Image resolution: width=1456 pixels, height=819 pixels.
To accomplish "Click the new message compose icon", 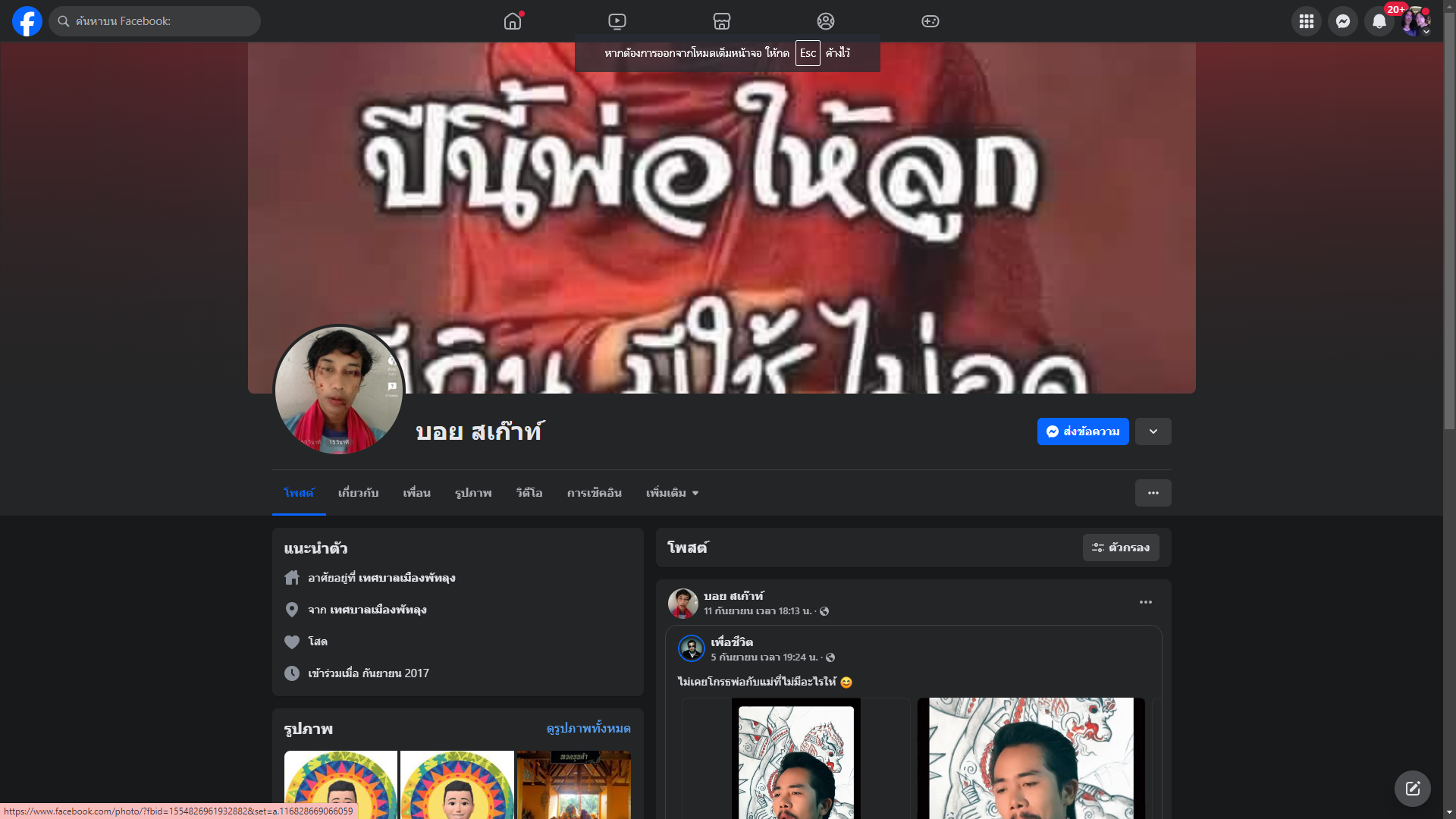I will [1412, 789].
